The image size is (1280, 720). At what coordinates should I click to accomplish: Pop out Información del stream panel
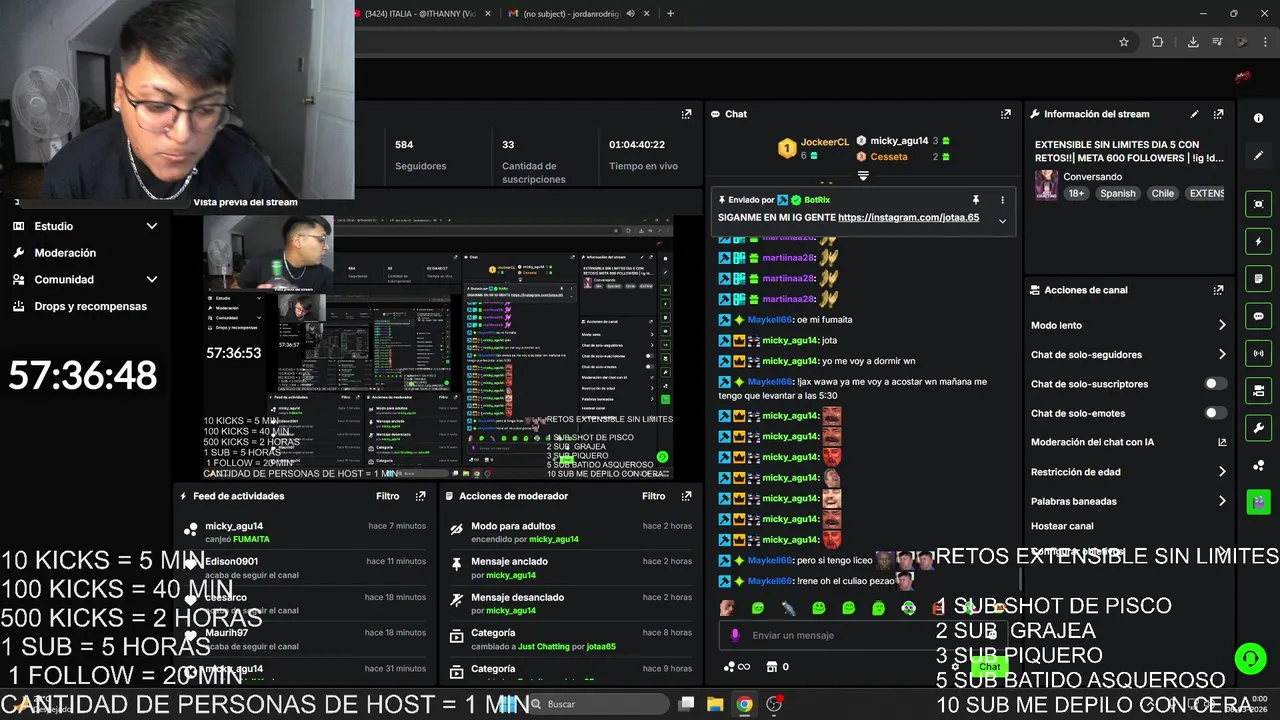tap(1218, 114)
